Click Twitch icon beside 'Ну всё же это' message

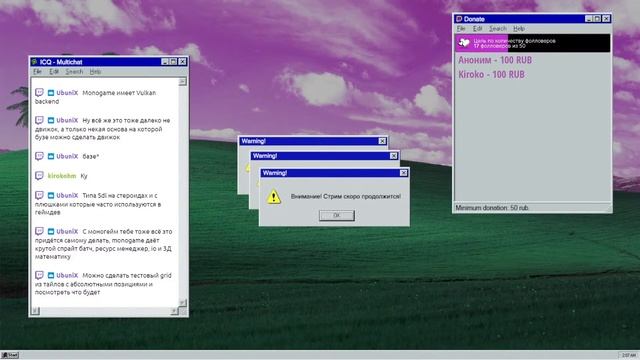(x=39, y=120)
